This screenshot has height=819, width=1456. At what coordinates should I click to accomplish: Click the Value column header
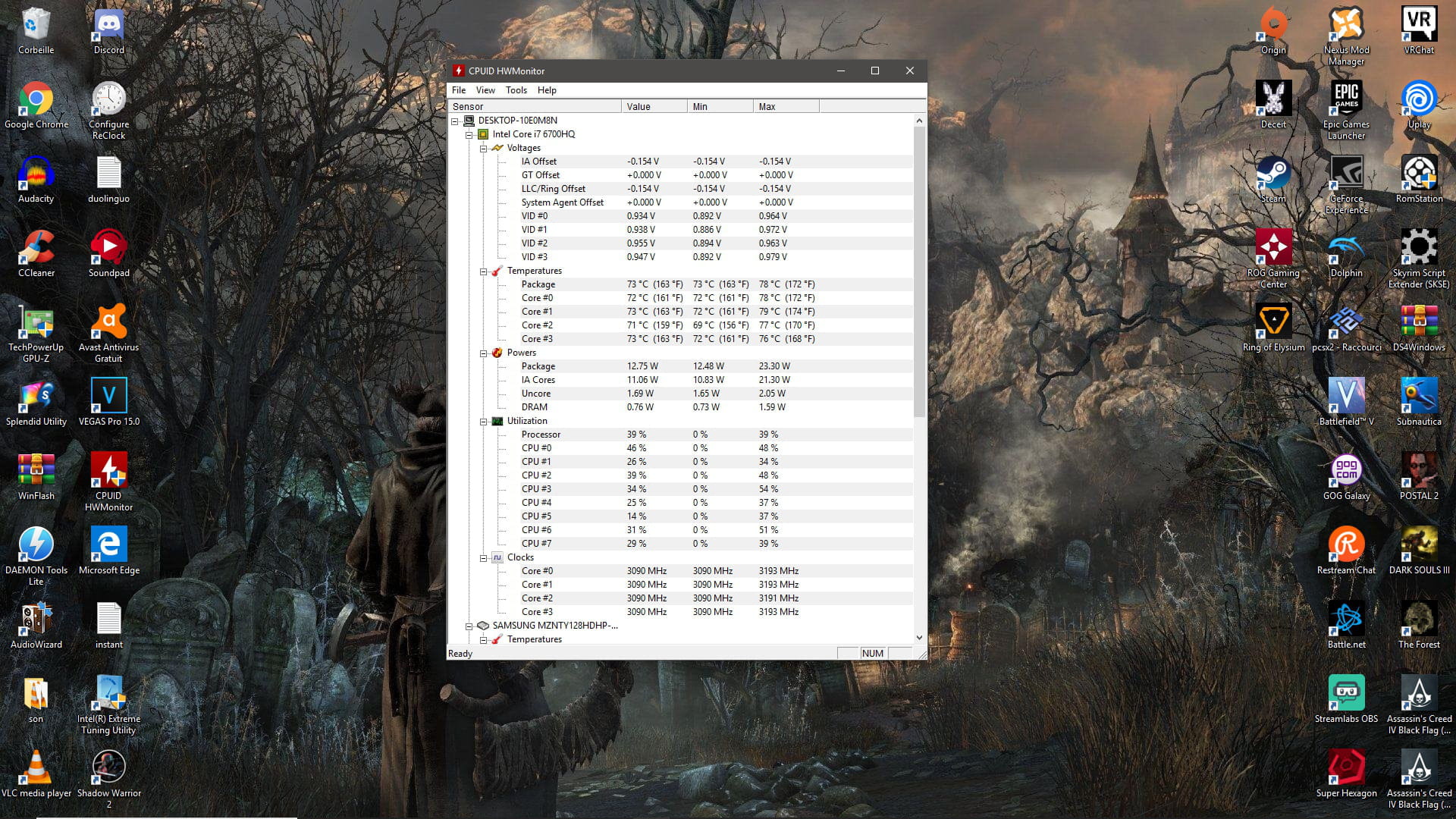[x=654, y=106]
